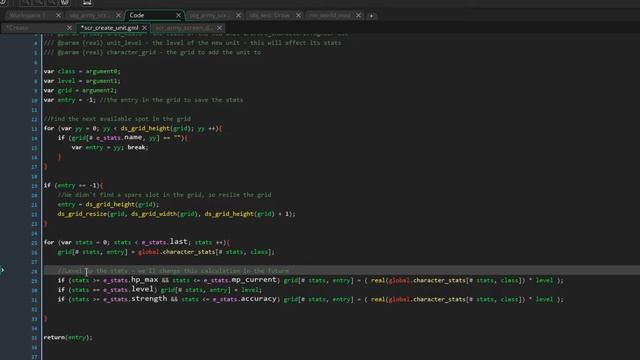Click 'e_stats.name' in the if condition
The width and height of the screenshot is (640, 360).
point(119,138)
